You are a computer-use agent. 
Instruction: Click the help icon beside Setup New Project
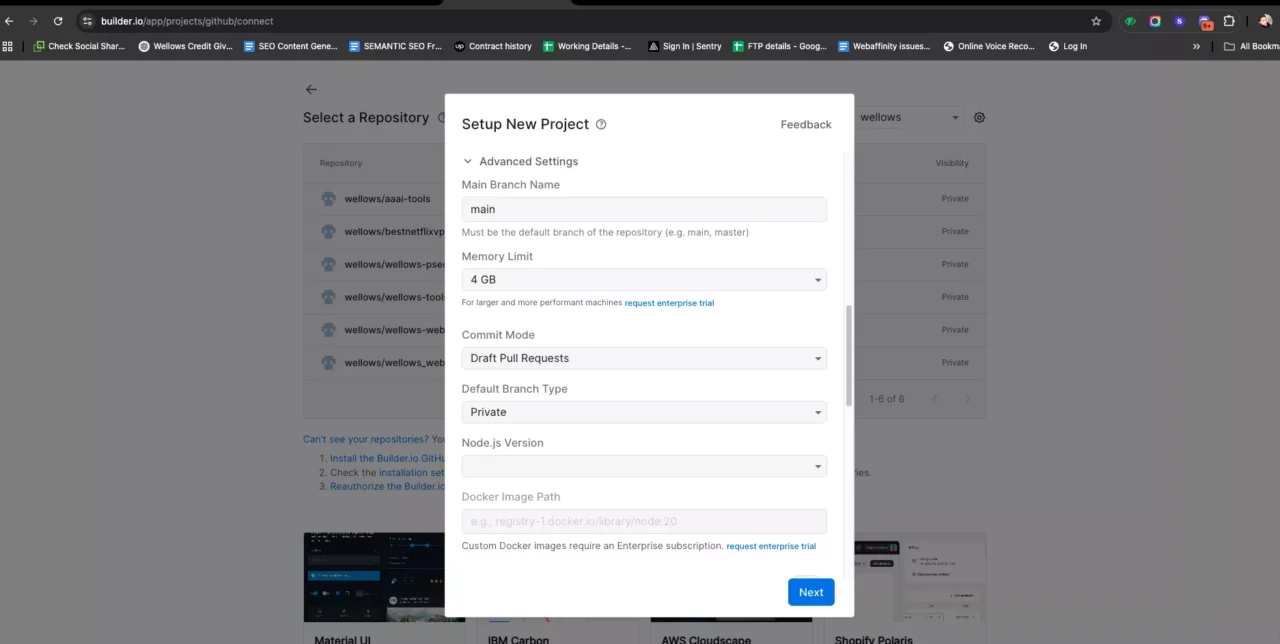[601, 125]
